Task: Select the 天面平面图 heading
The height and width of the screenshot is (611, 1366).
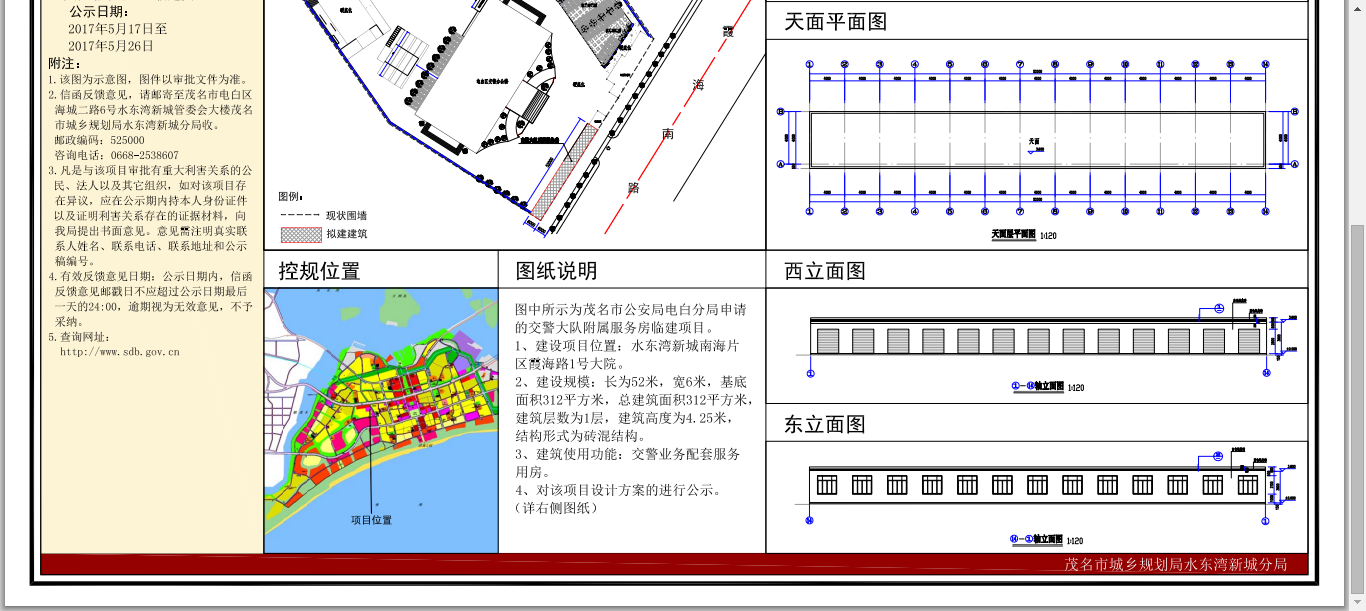Action: point(835,22)
